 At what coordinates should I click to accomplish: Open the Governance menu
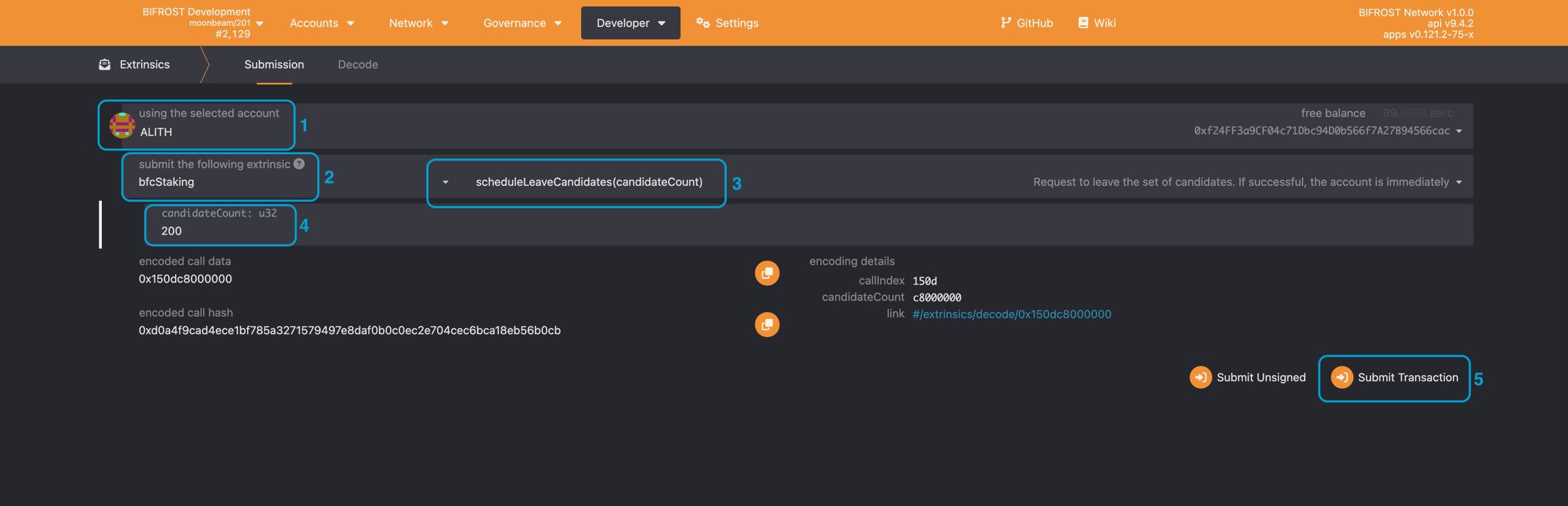[x=522, y=23]
